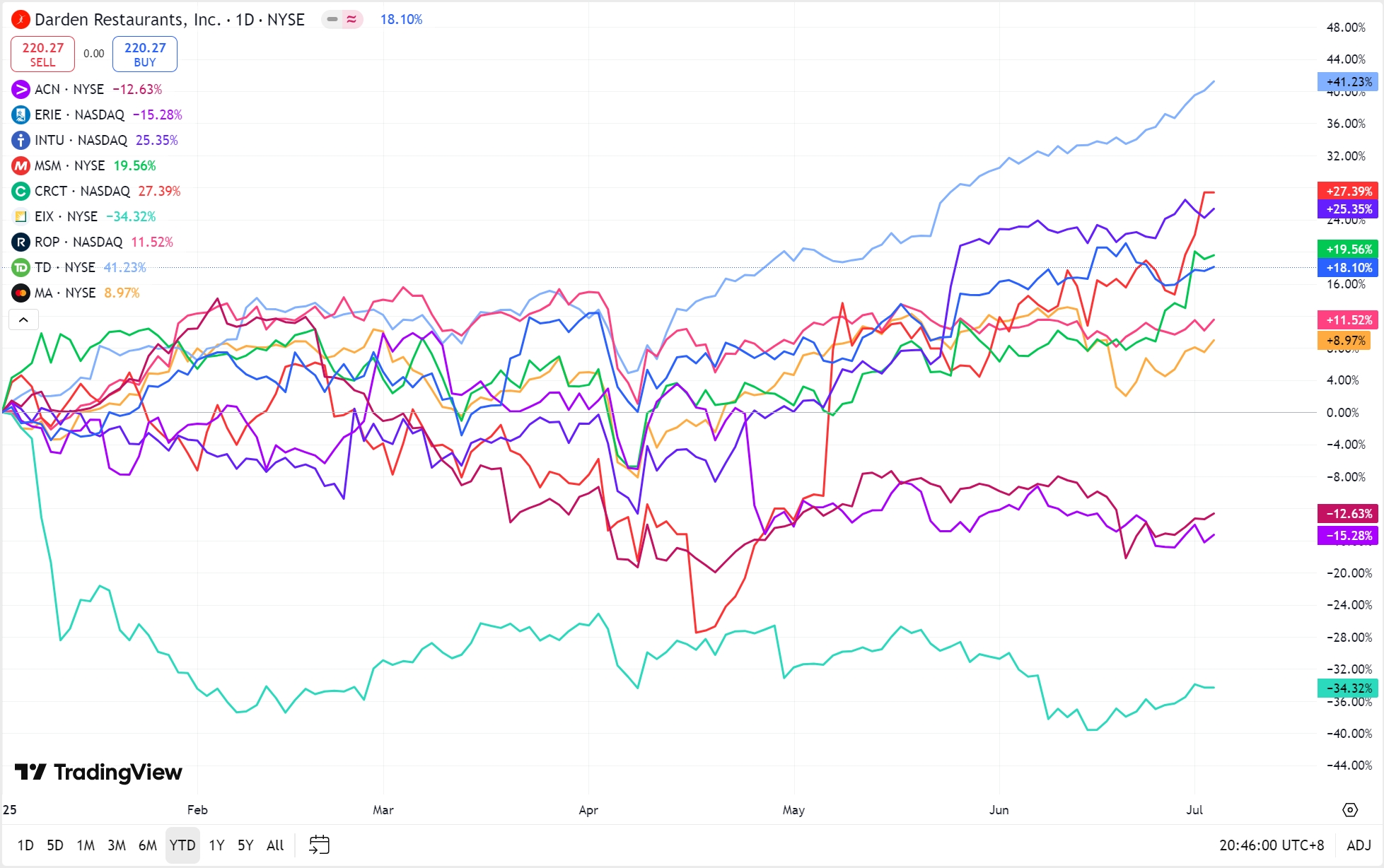1384x868 pixels.
Task: Click the Darden Restaurants logo icon
Action: (x=21, y=20)
